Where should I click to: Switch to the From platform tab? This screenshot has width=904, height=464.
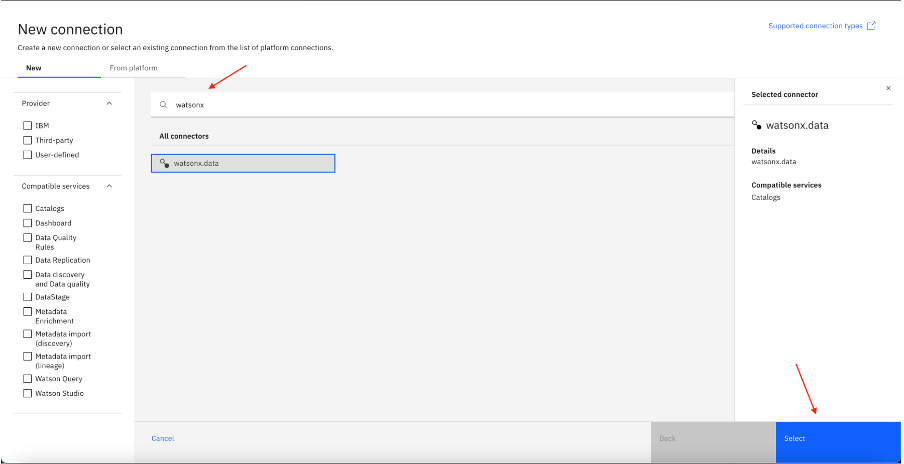click(x=133, y=68)
